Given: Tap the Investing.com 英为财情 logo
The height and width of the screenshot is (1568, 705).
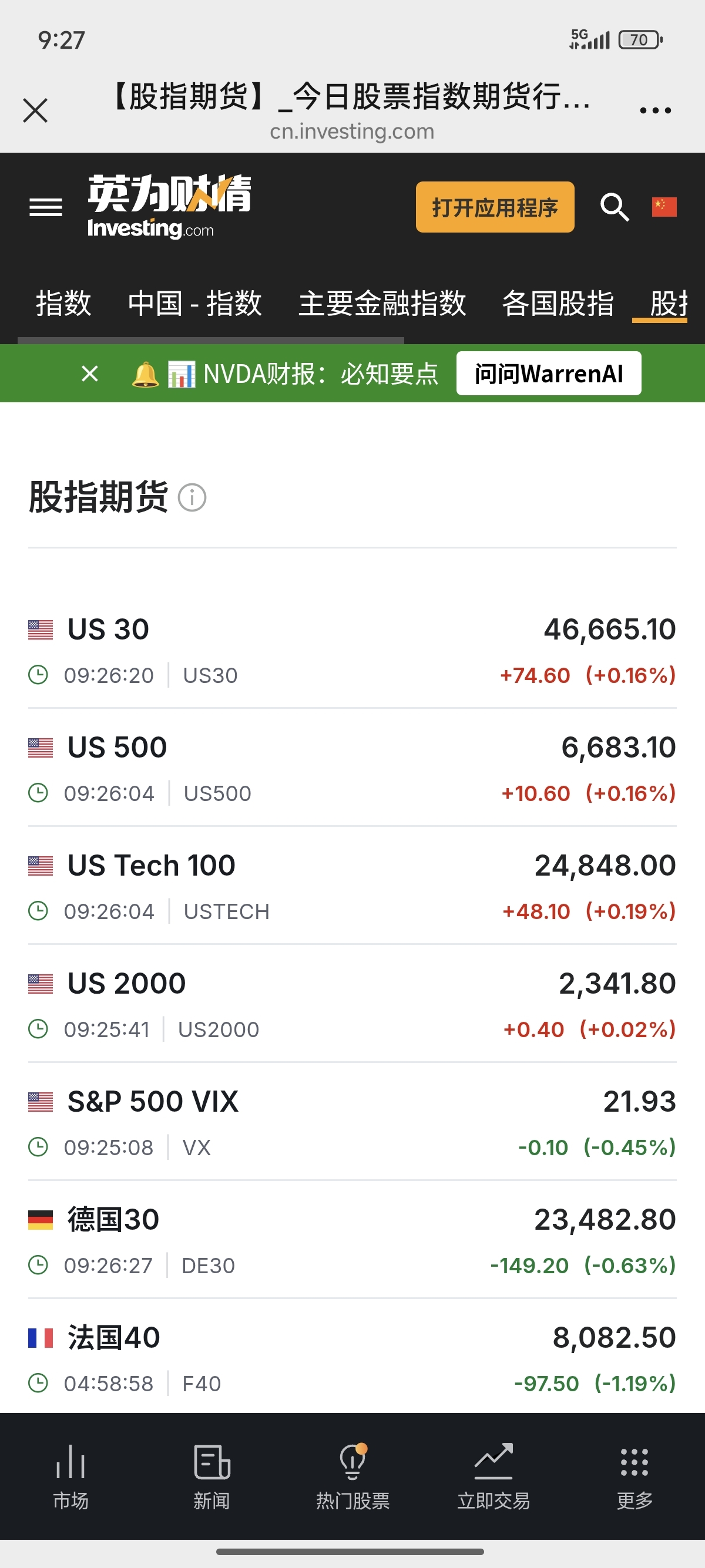Looking at the screenshot, I should coord(169,206).
